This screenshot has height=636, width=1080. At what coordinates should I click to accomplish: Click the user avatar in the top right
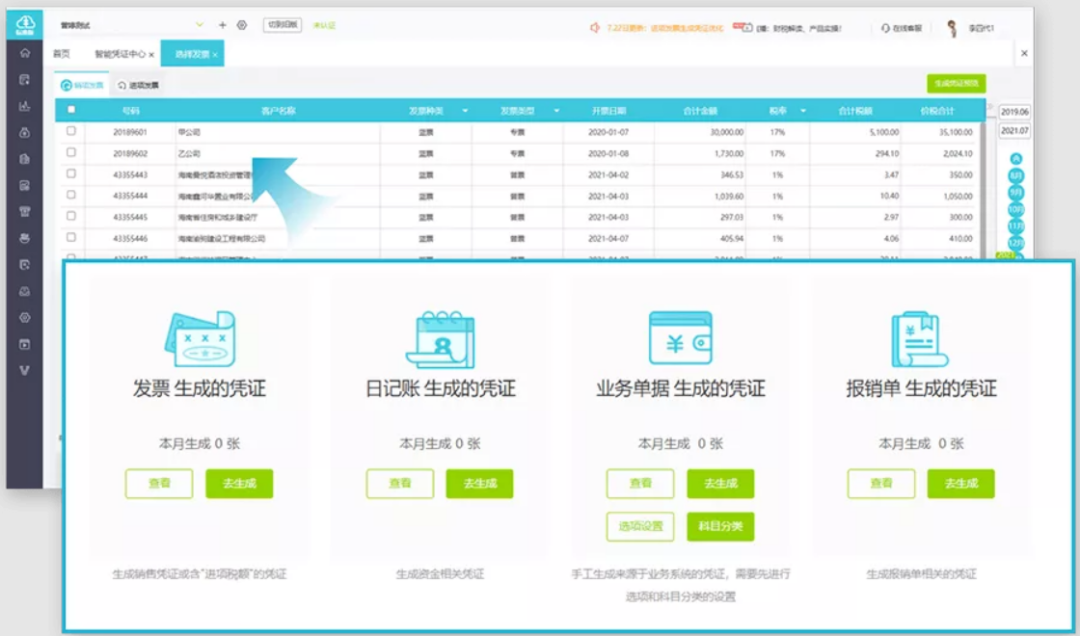[953, 28]
